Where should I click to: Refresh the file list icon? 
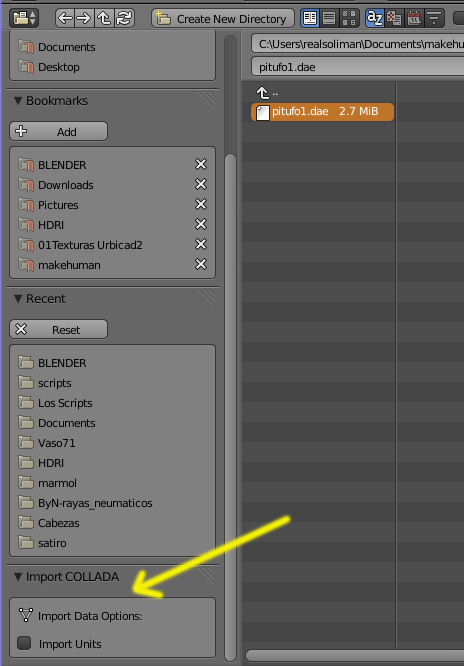coord(124,18)
